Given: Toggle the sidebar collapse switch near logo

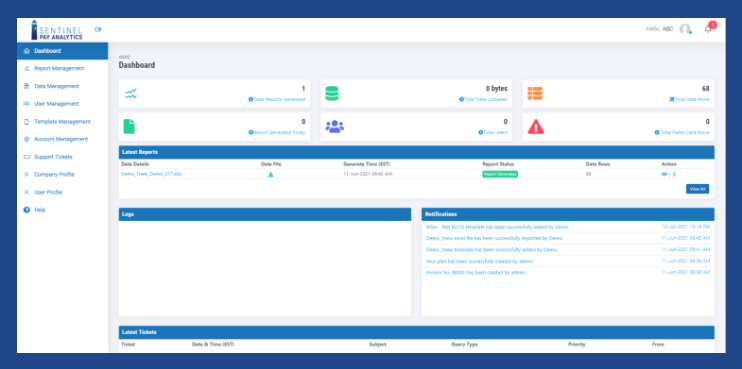Looking at the screenshot, I should 98,29.
